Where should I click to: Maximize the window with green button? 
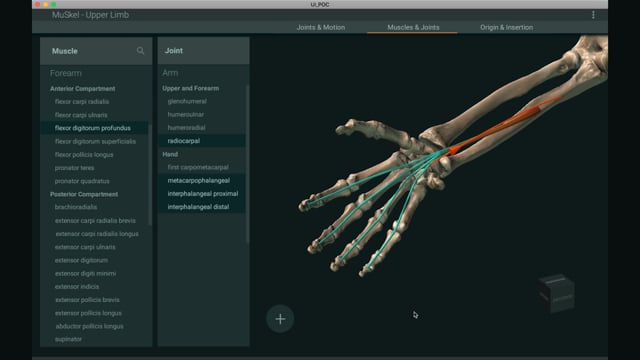pos(54,4)
